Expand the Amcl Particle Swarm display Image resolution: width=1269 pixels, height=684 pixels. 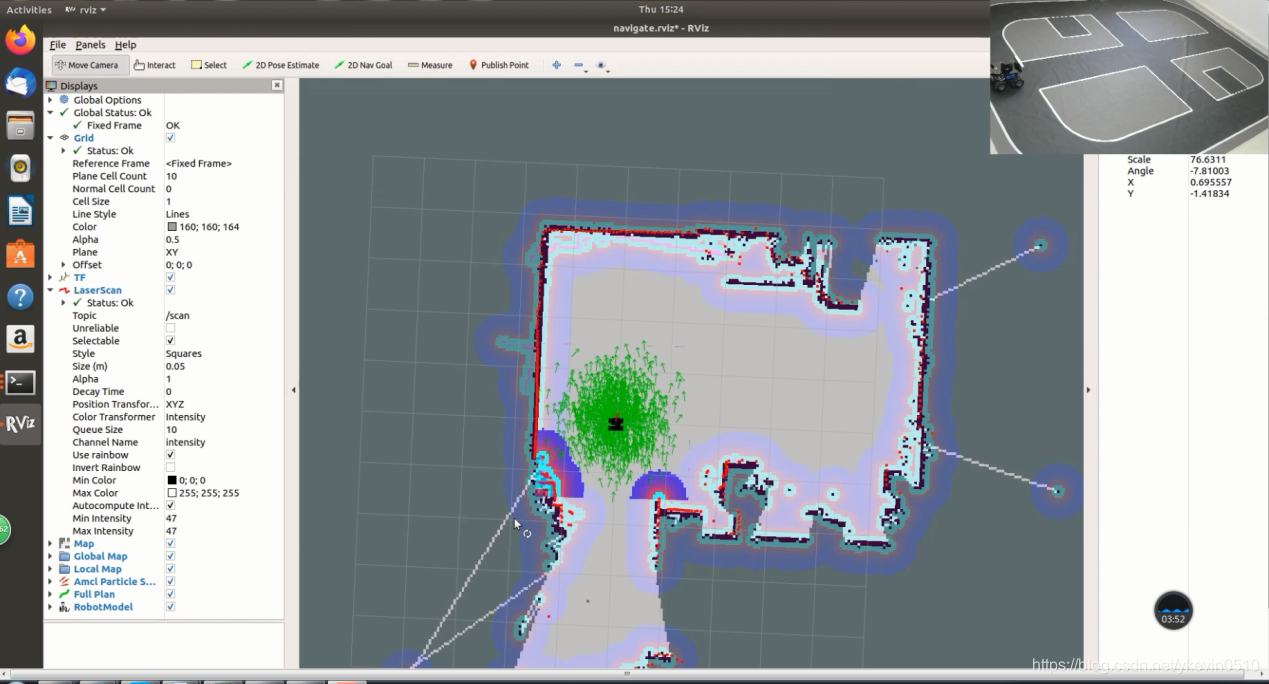[x=51, y=582]
